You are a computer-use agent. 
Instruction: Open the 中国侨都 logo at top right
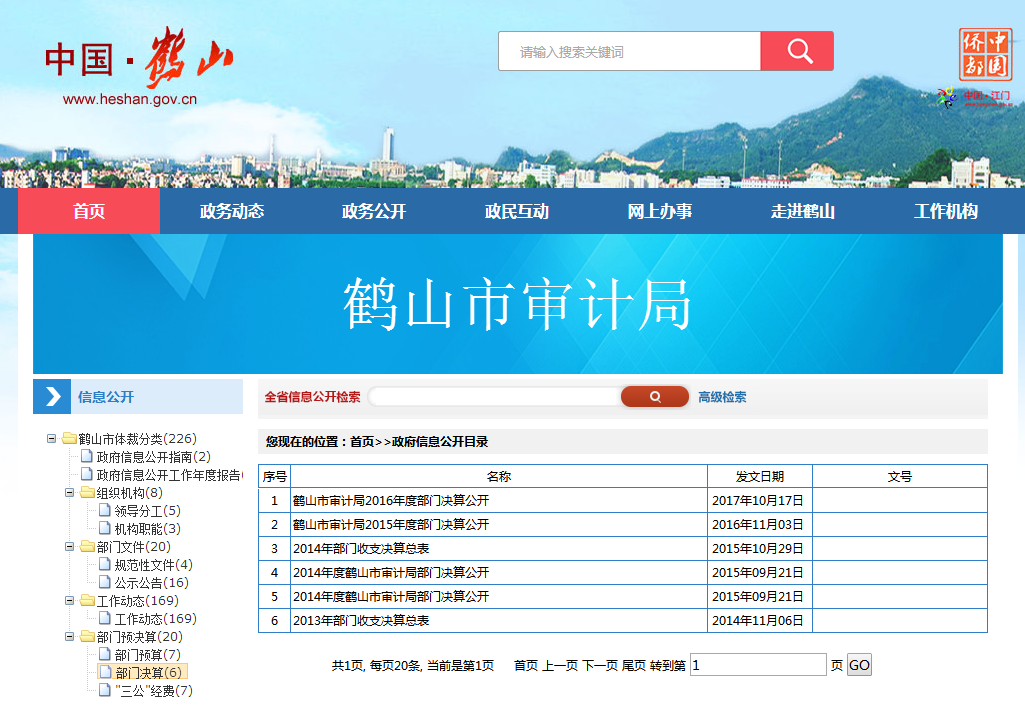pos(983,55)
